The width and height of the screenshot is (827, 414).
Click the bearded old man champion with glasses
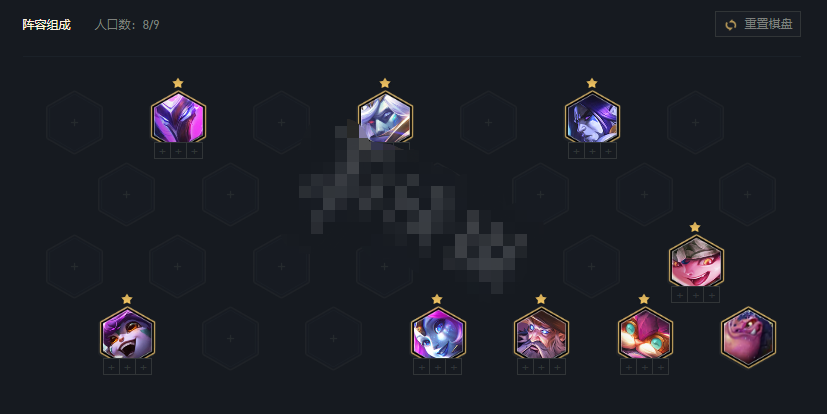click(x=541, y=333)
